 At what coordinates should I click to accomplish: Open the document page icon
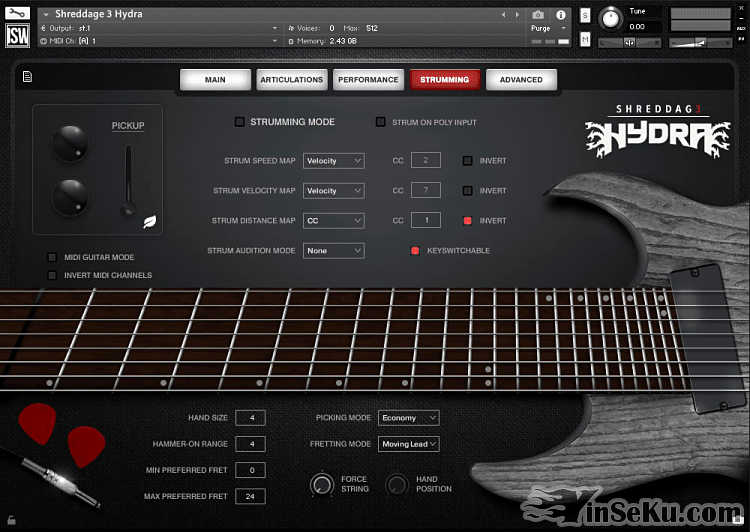pos(27,77)
